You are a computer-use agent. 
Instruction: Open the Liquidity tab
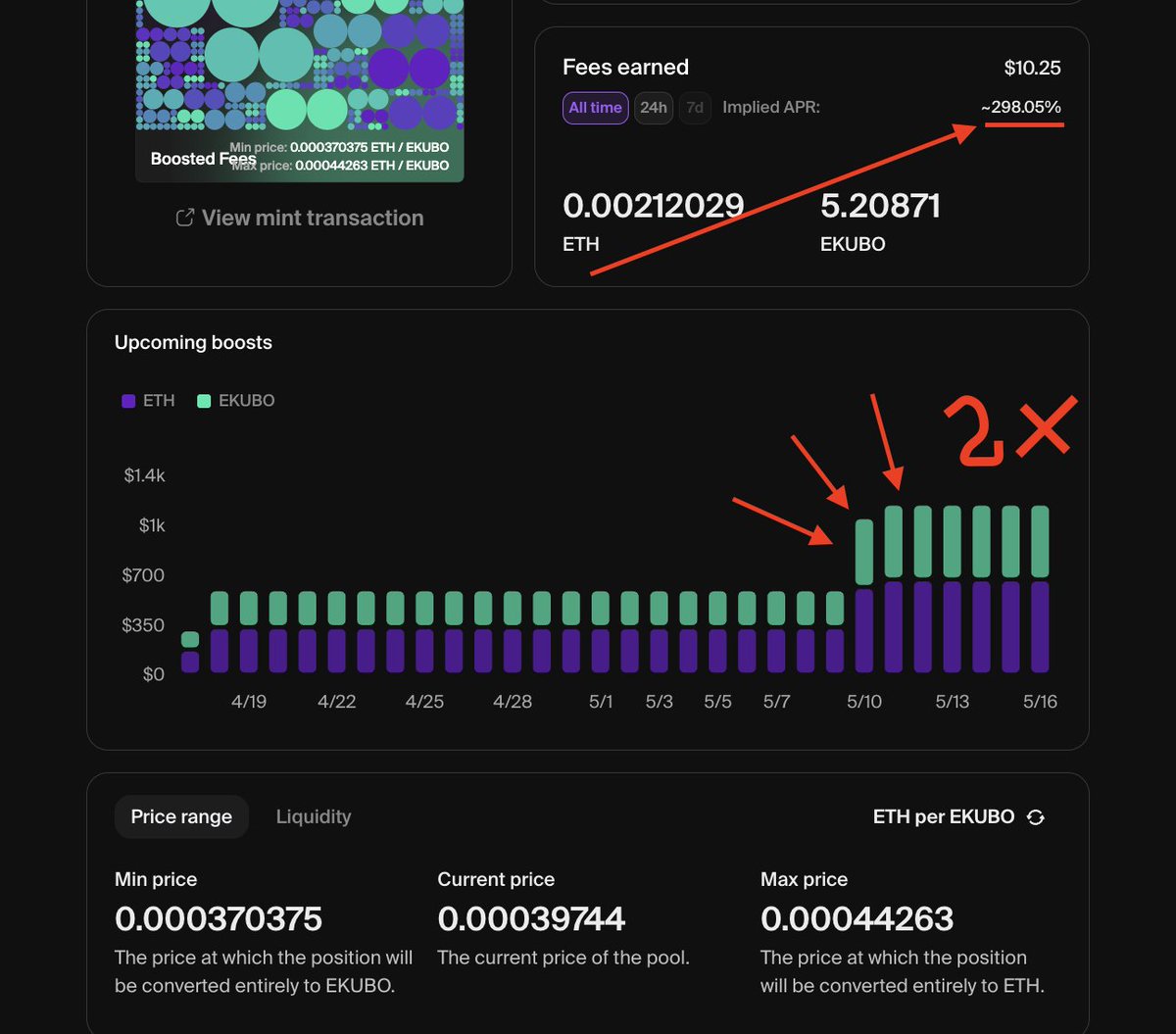click(x=314, y=816)
